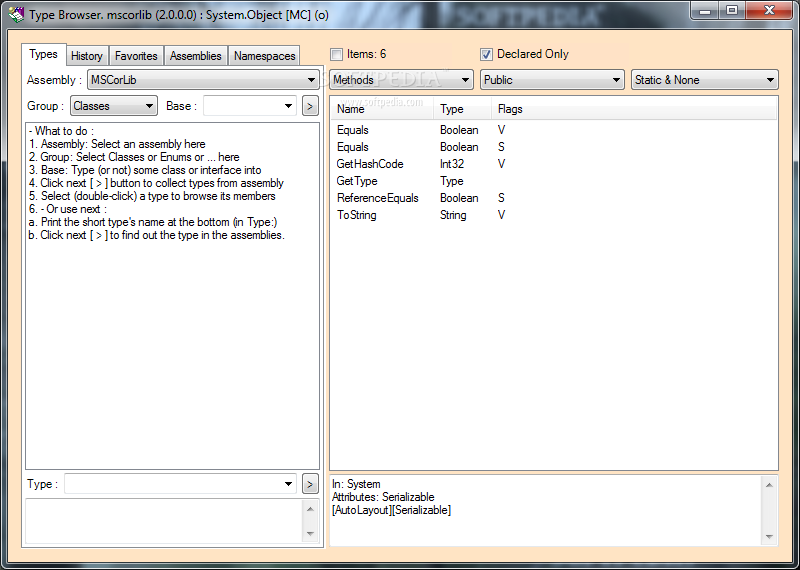The image size is (800, 570).
Task: Click the instruction line '1. Assembly: Select an assembly here'
Action: [117, 144]
